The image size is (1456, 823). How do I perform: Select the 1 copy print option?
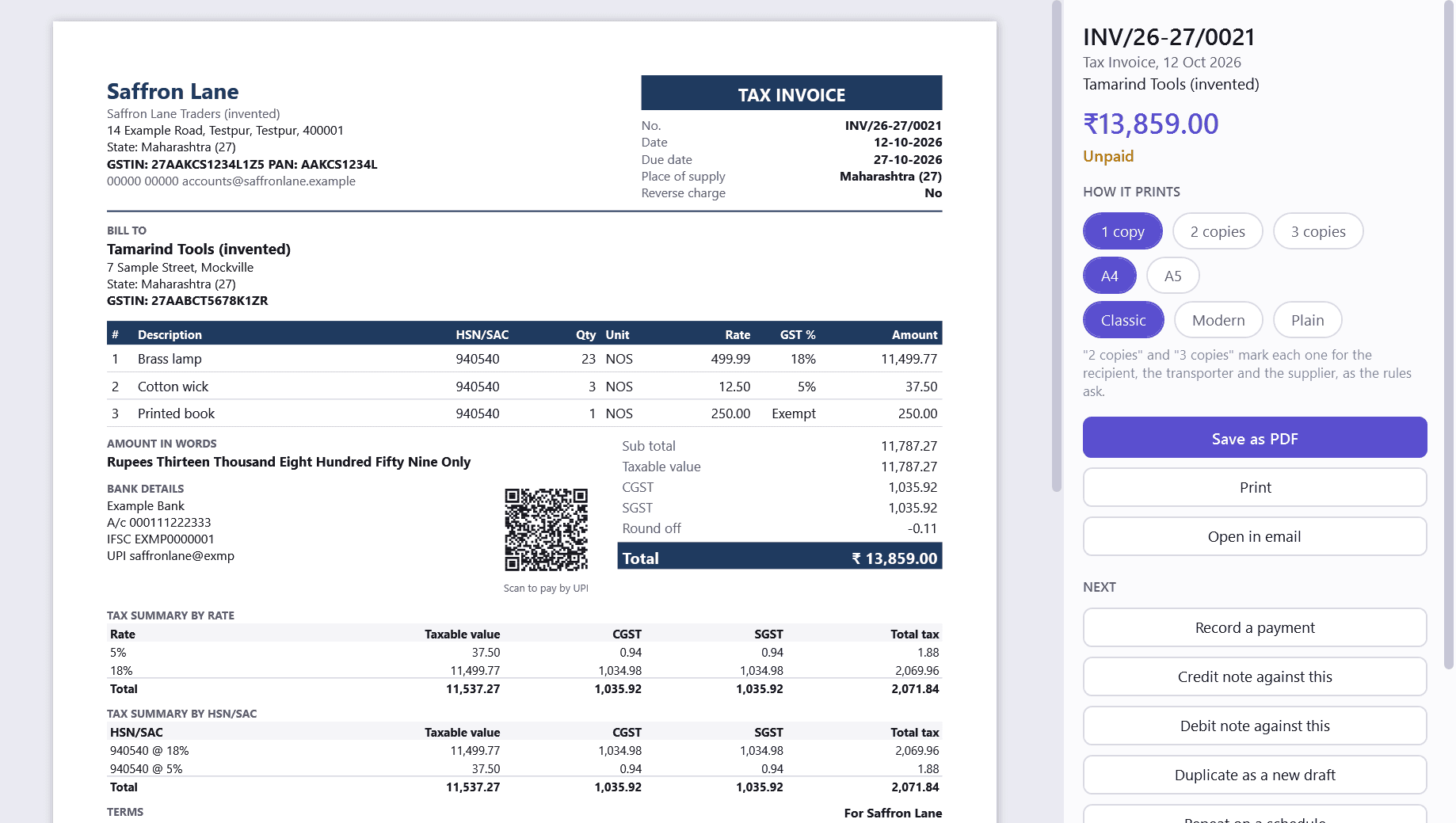[1122, 231]
